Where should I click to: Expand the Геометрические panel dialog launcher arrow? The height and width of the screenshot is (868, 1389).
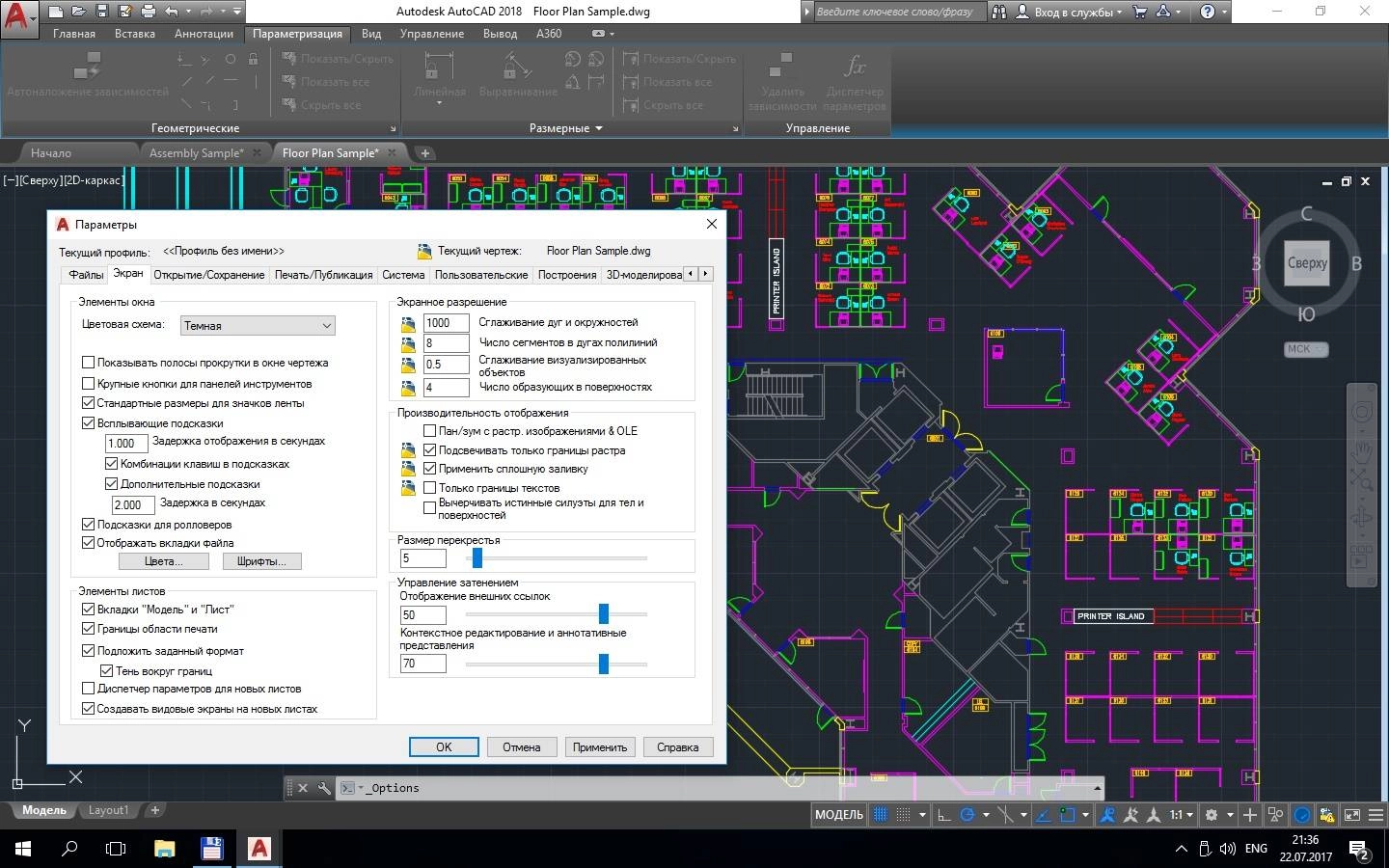pyautogui.click(x=393, y=128)
